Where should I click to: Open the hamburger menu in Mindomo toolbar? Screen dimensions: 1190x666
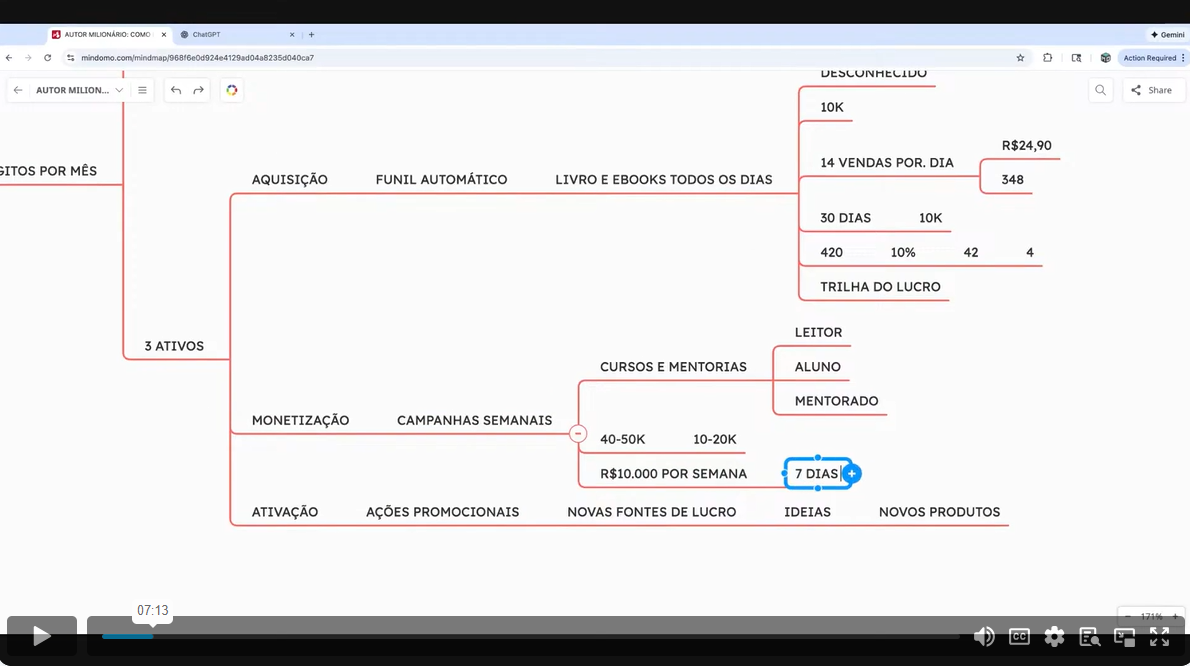tap(142, 90)
